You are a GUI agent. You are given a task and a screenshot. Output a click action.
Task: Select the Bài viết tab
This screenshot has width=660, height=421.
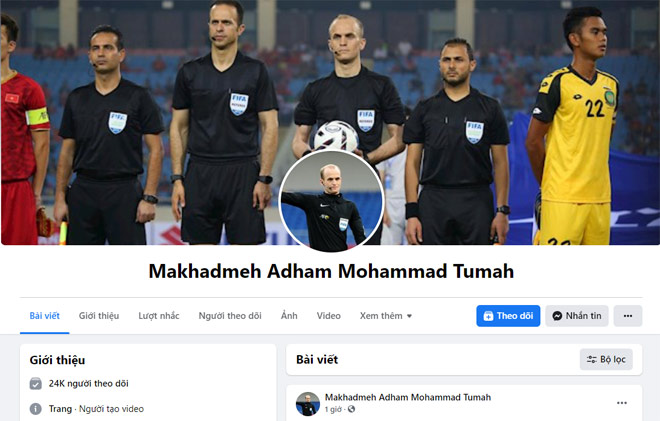point(45,316)
